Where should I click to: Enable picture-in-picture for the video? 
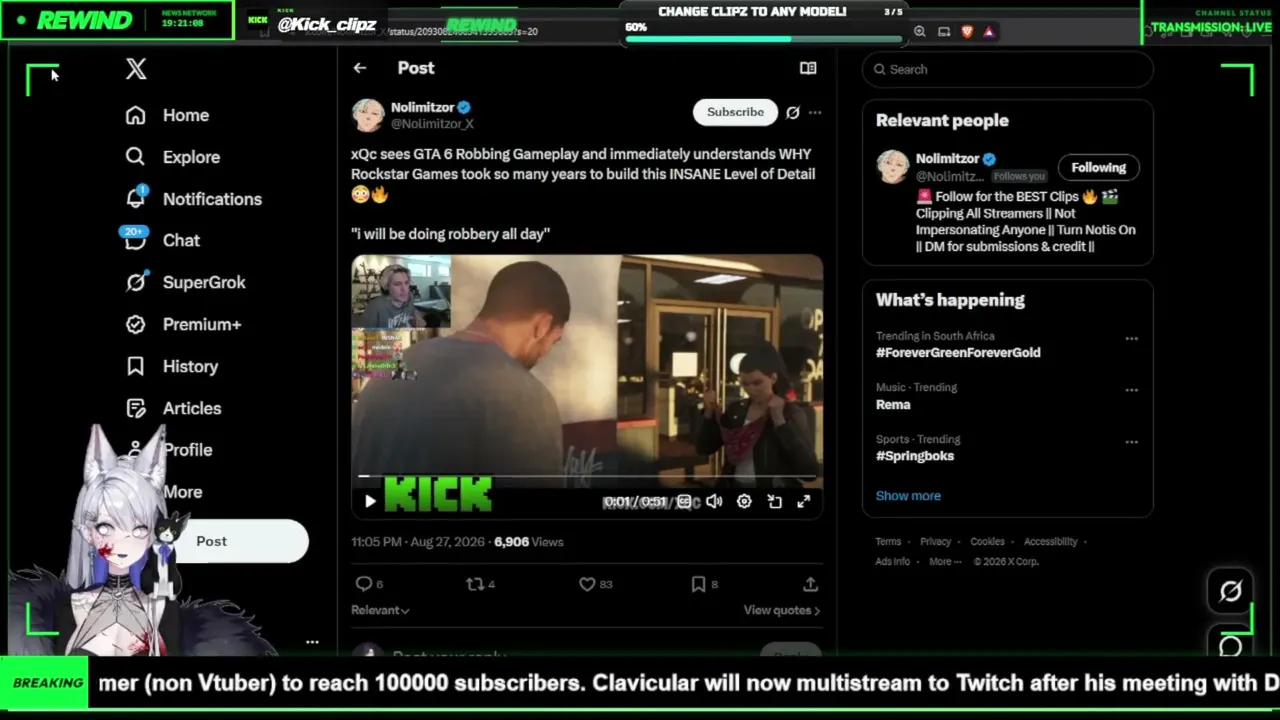[x=774, y=502]
